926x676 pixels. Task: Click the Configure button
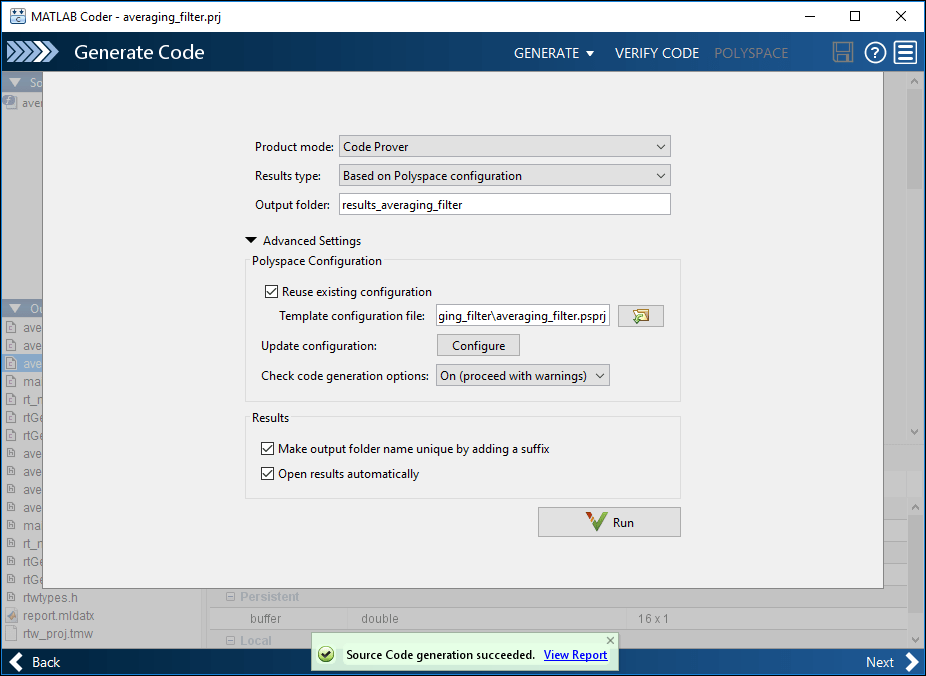coord(478,345)
